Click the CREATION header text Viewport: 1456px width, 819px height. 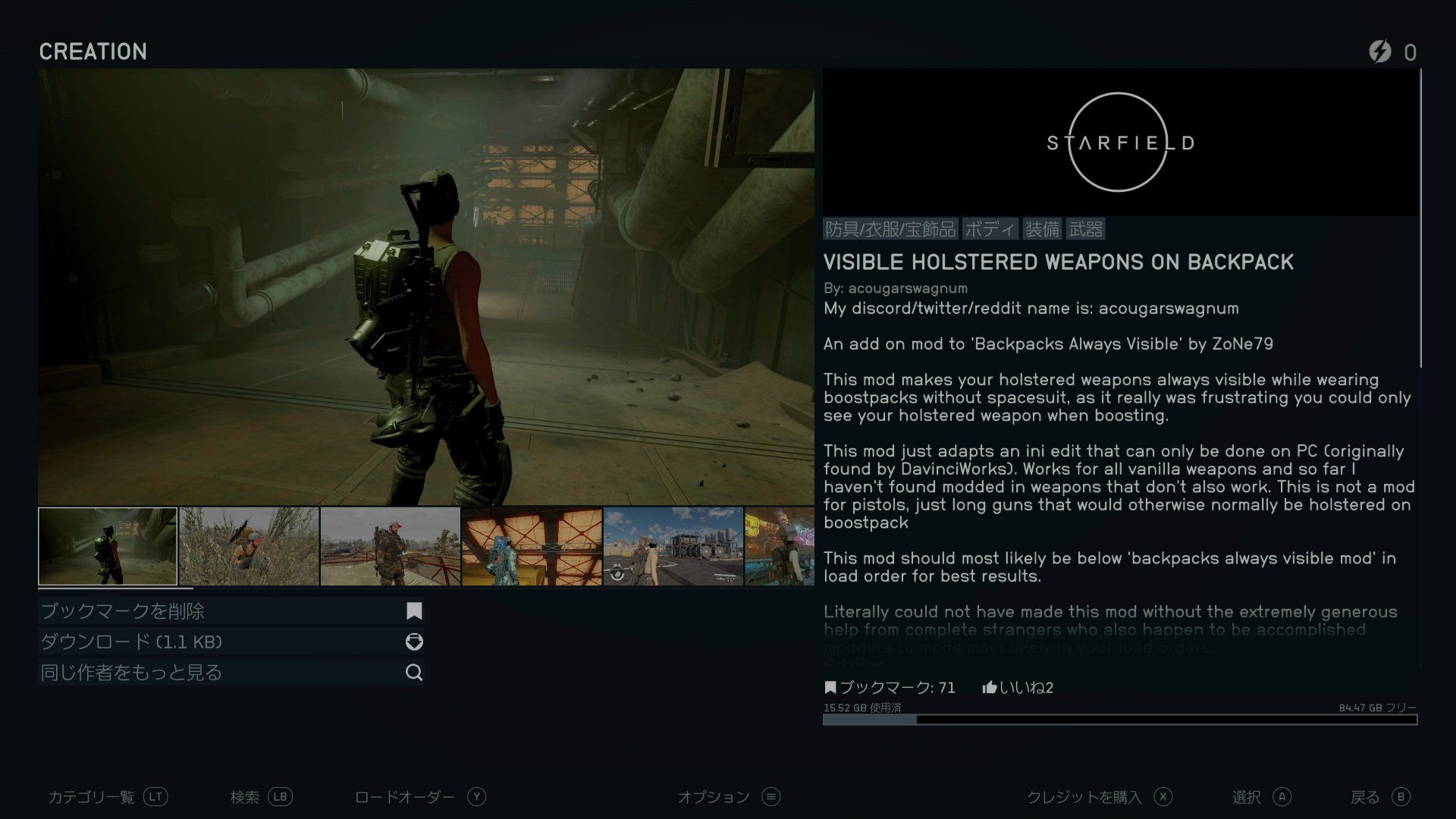(93, 52)
